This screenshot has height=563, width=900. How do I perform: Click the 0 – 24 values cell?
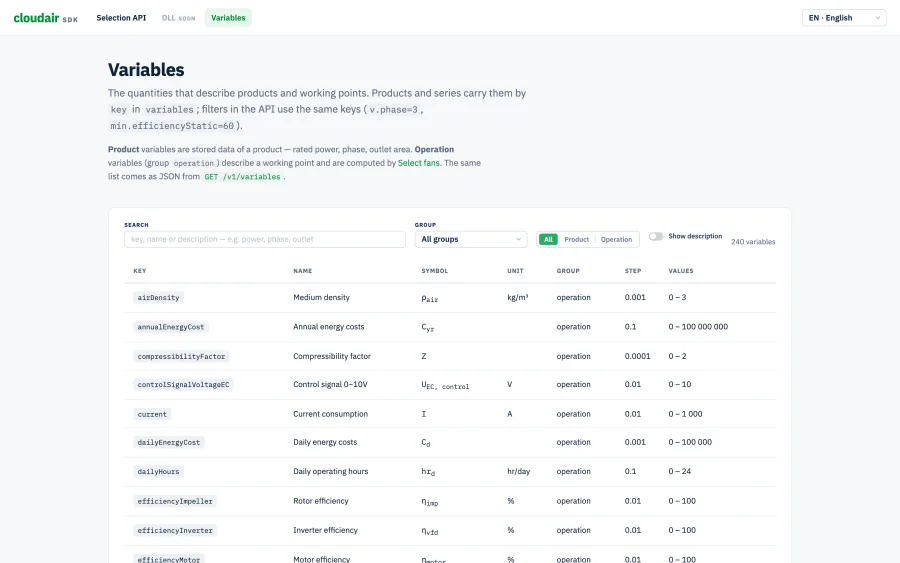pyautogui.click(x=680, y=471)
